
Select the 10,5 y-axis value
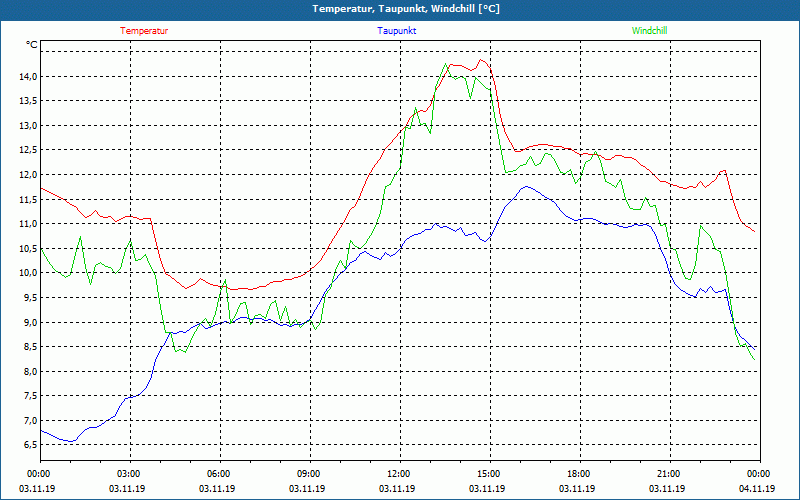[x=28, y=248]
